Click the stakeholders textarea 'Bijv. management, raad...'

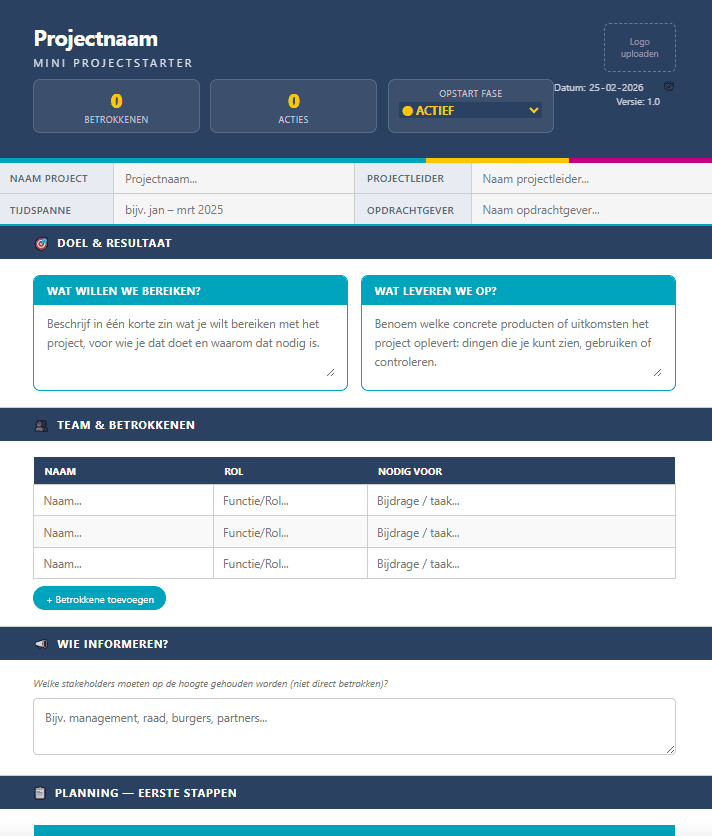tap(354, 726)
